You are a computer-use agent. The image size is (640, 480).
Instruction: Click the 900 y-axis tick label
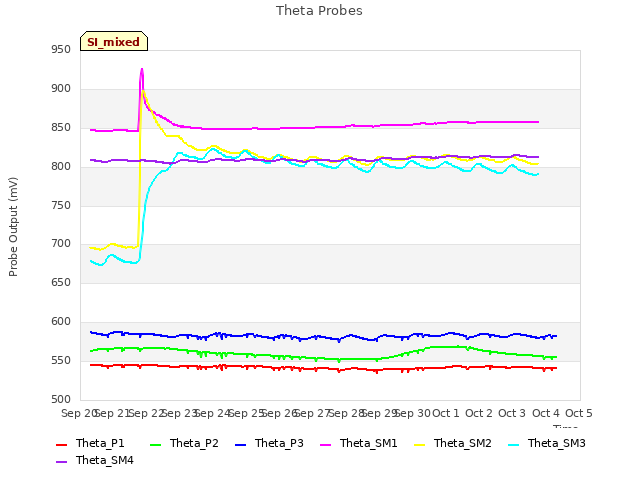[x=61, y=89]
